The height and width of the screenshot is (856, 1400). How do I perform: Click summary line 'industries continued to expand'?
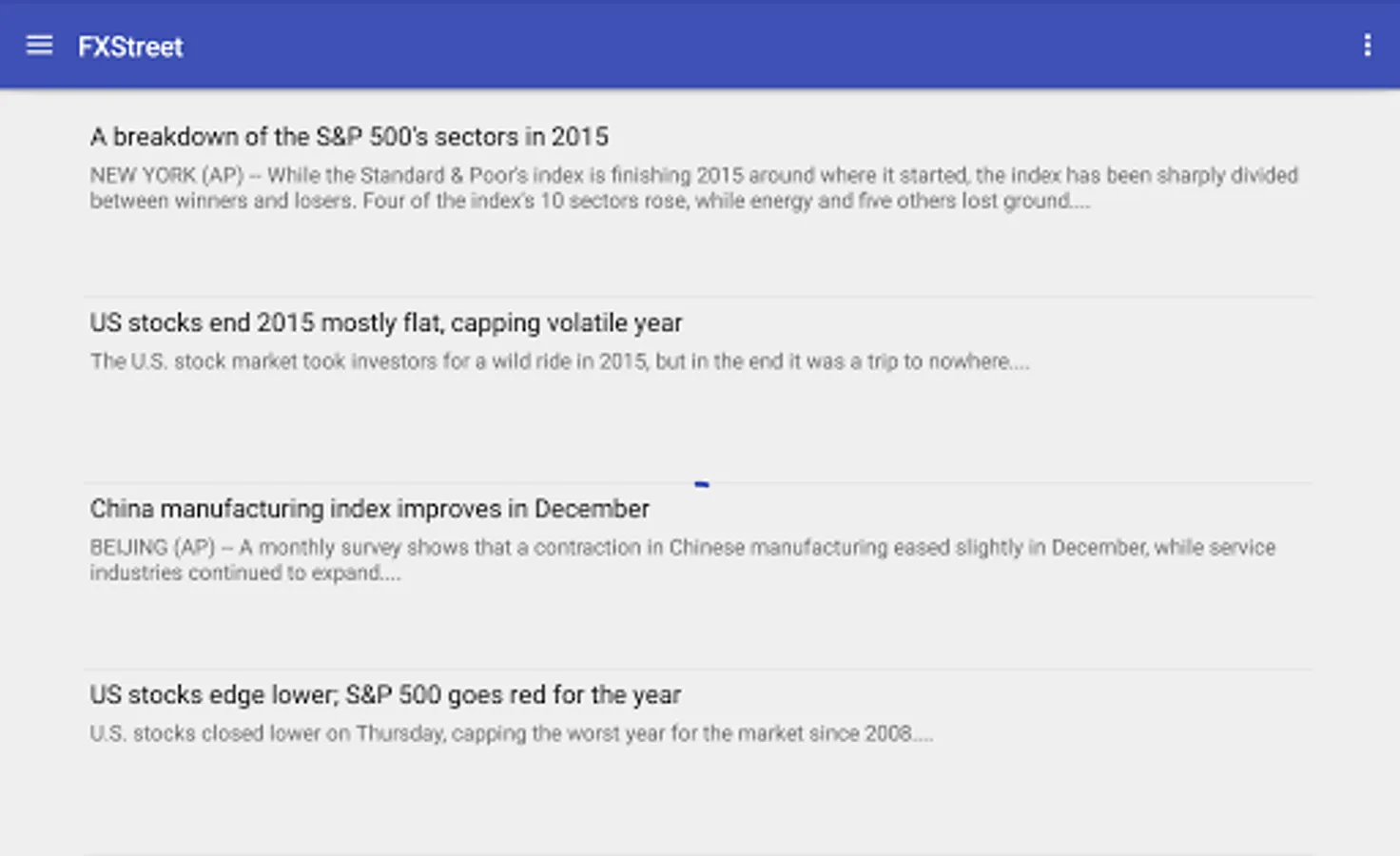tap(245, 573)
